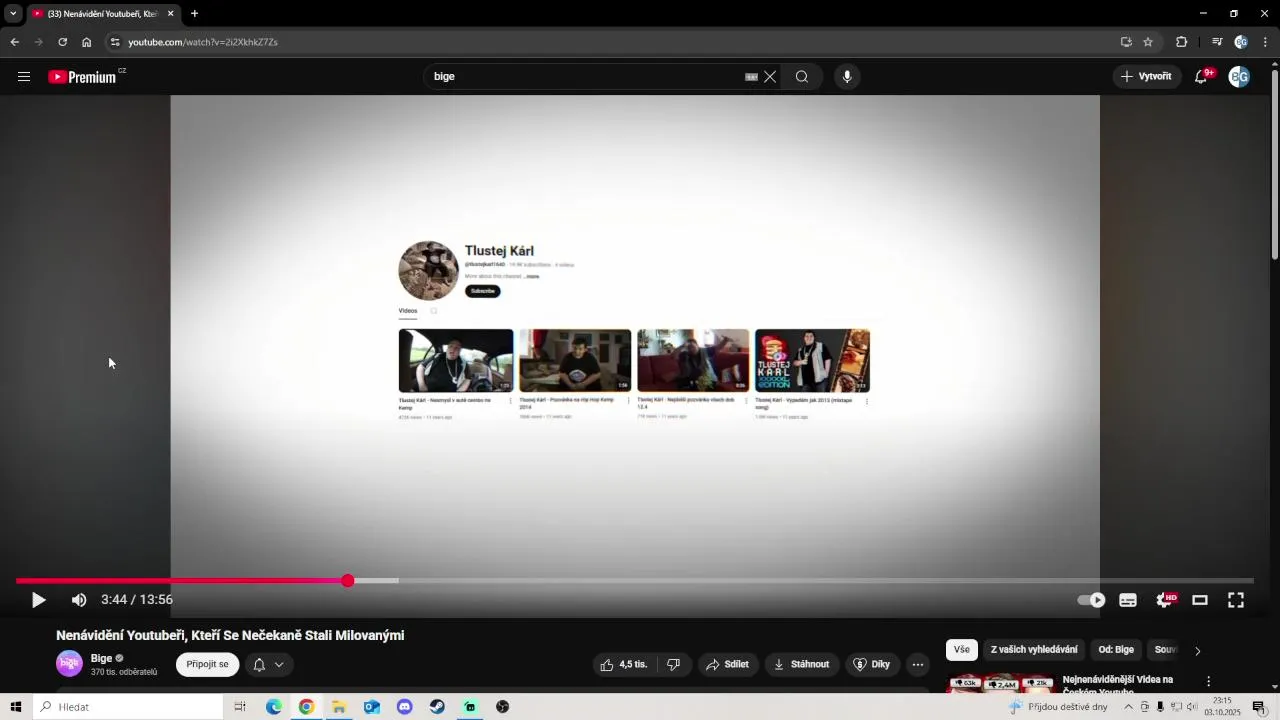Open Steam from taskbar
This screenshot has height=720, width=1280.
coord(437,707)
